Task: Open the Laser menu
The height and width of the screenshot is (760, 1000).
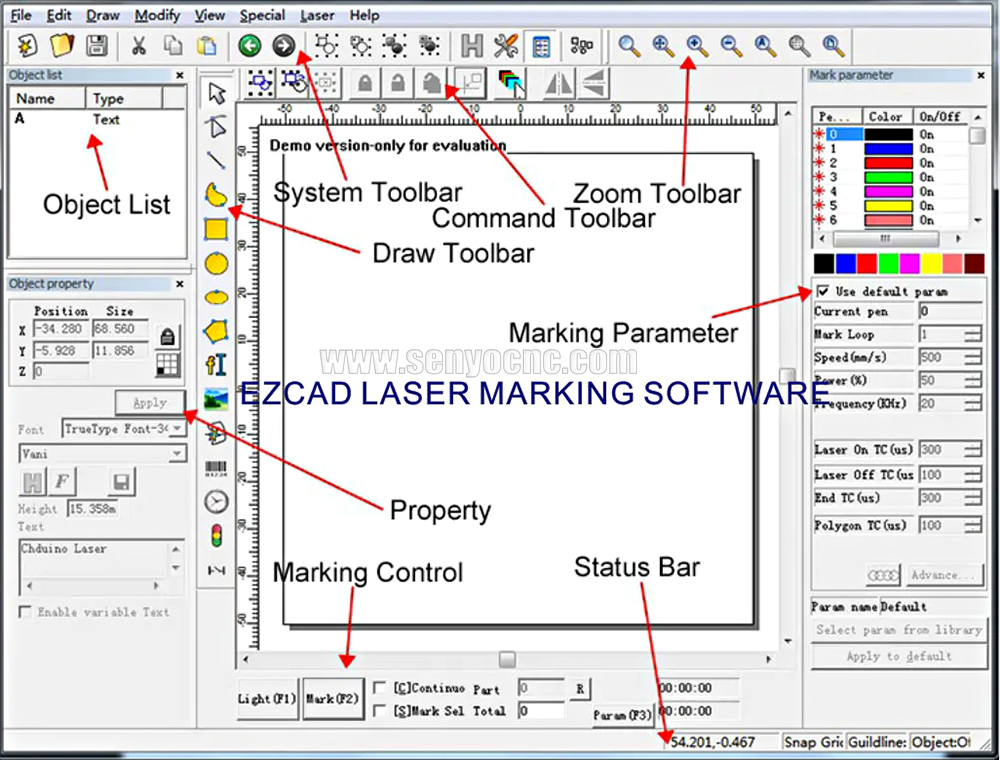Action: (317, 15)
